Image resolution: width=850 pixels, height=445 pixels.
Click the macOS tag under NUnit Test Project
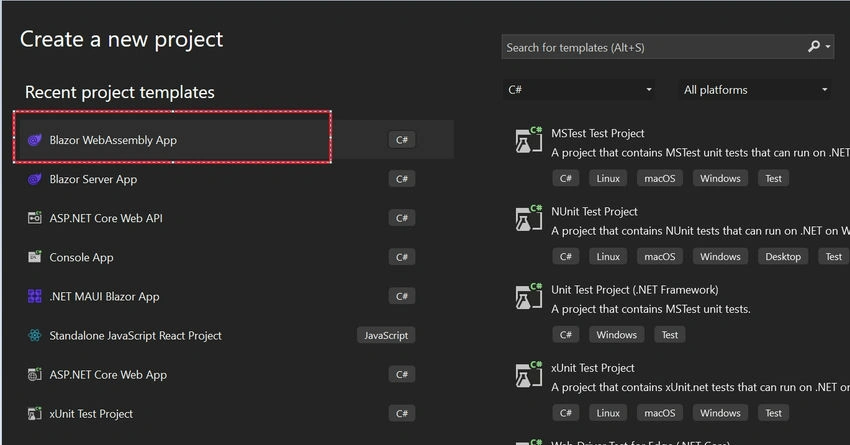click(x=660, y=256)
